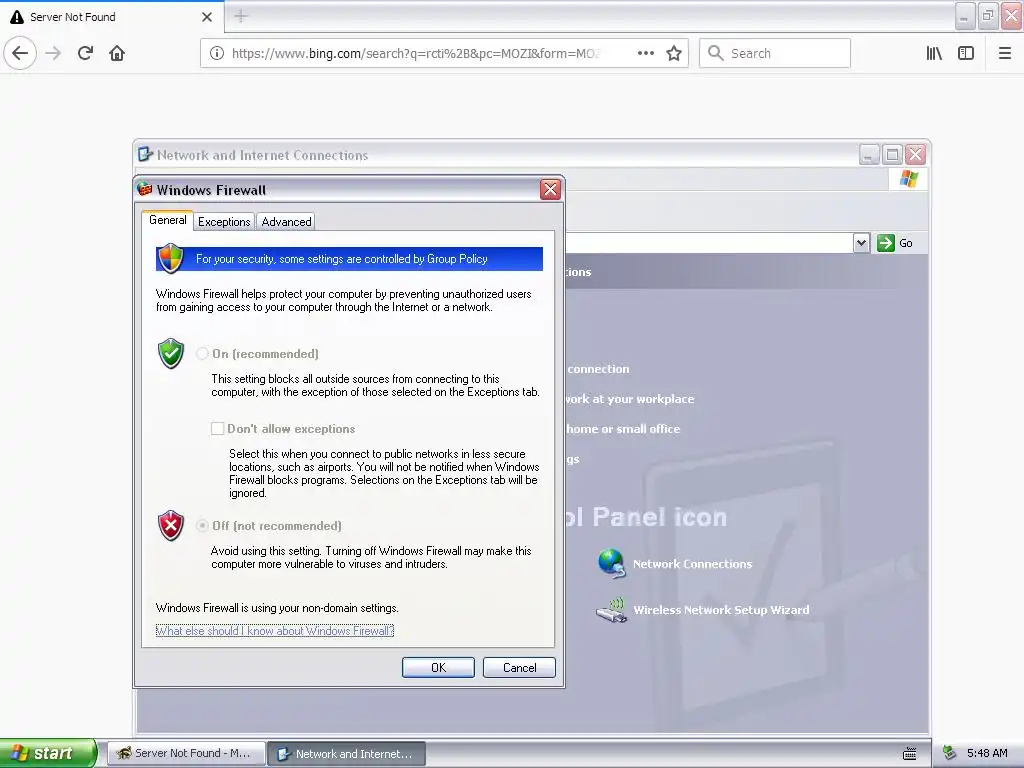Switch to the Advanced tab
Image resolution: width=1024 pixels, height=768 pixels.
point(286,221)
